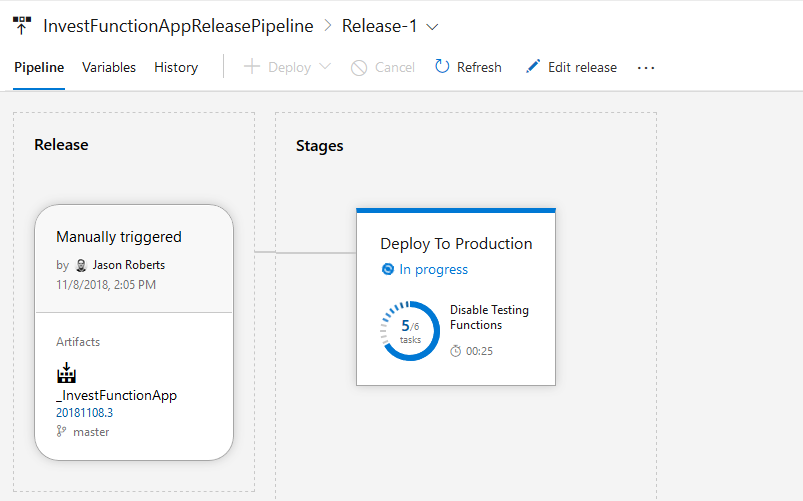Click the release pipeline icon beside the title
Screen dimensions: 803x501
pos(22,26)
